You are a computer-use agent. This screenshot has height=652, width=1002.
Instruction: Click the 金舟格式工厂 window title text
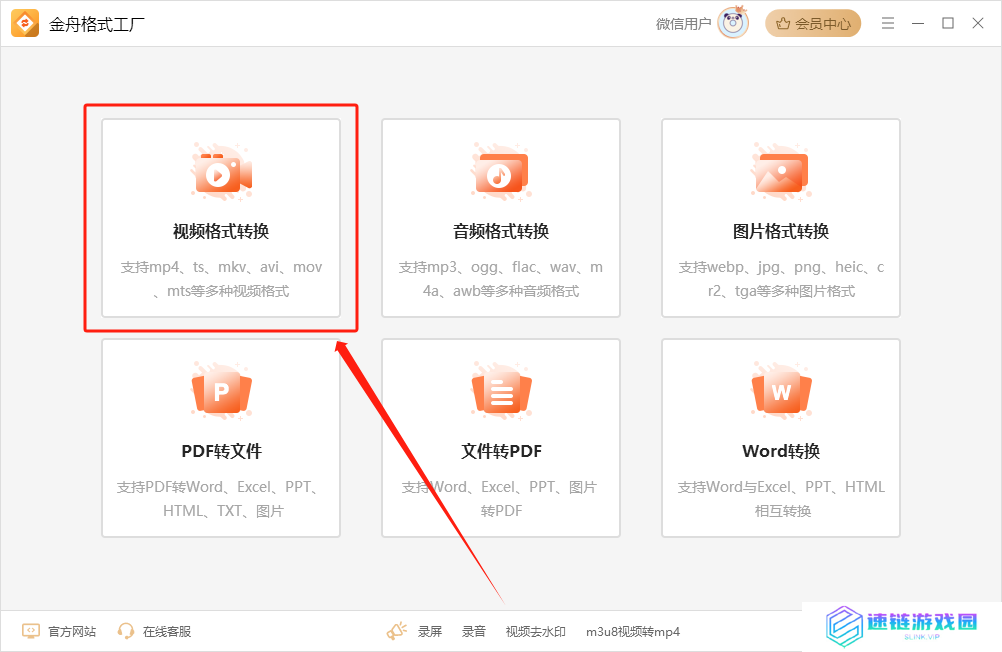pos(97,24)
